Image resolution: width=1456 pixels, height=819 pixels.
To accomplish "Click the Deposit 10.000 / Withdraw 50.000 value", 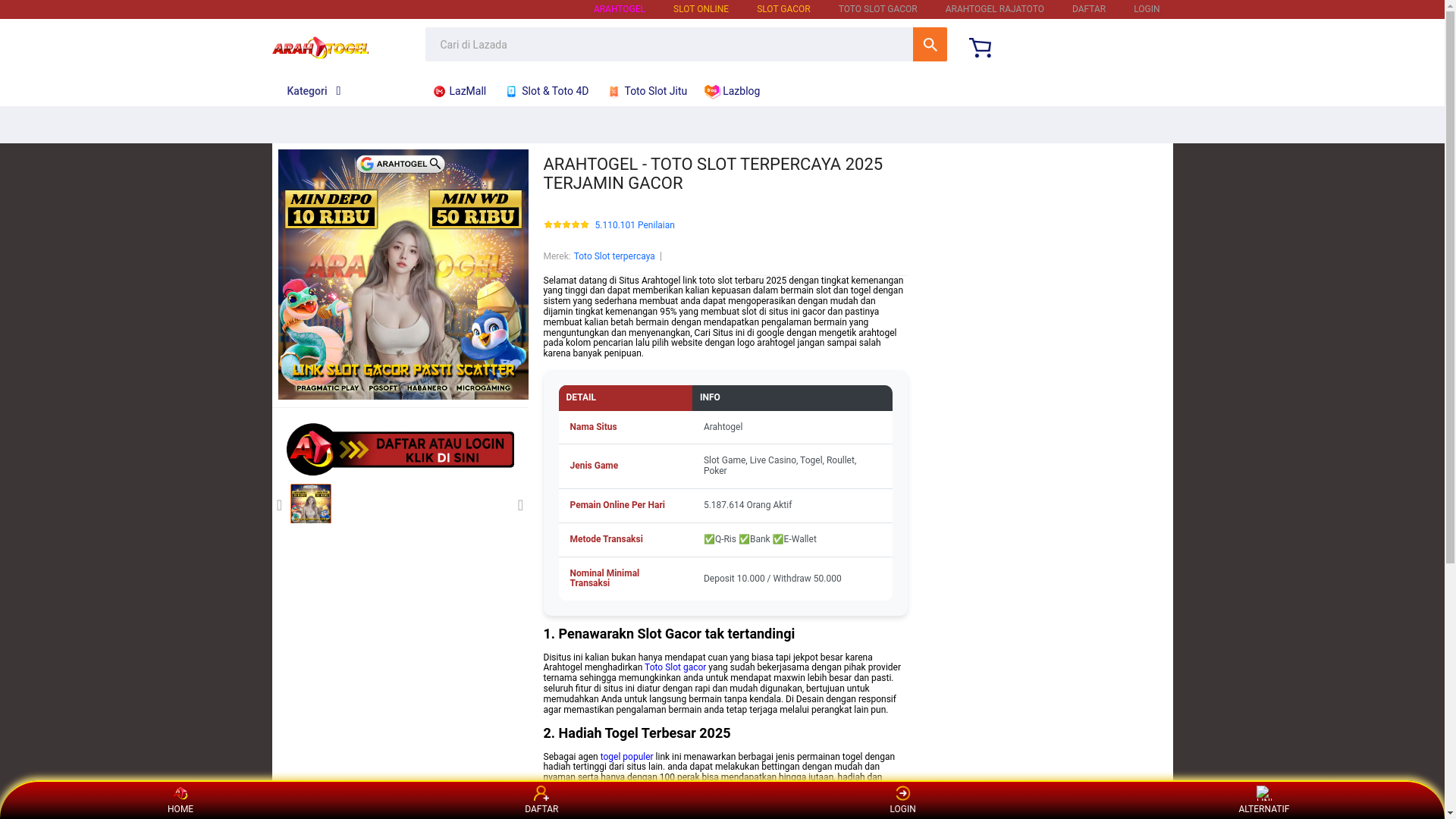I will coord(772,579).
